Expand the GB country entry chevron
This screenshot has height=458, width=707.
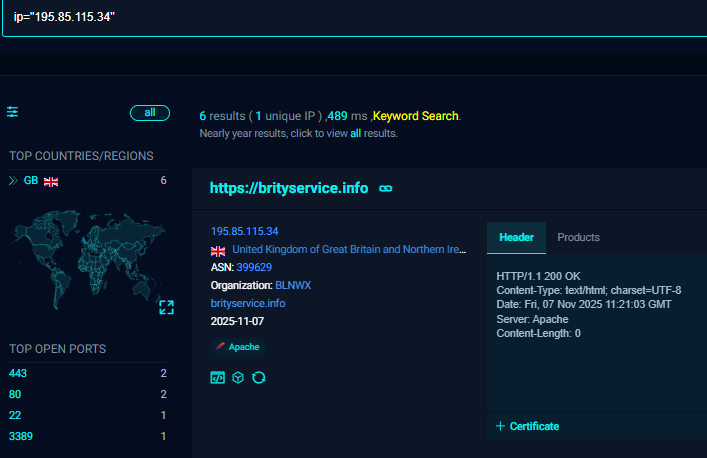[13, 181]
